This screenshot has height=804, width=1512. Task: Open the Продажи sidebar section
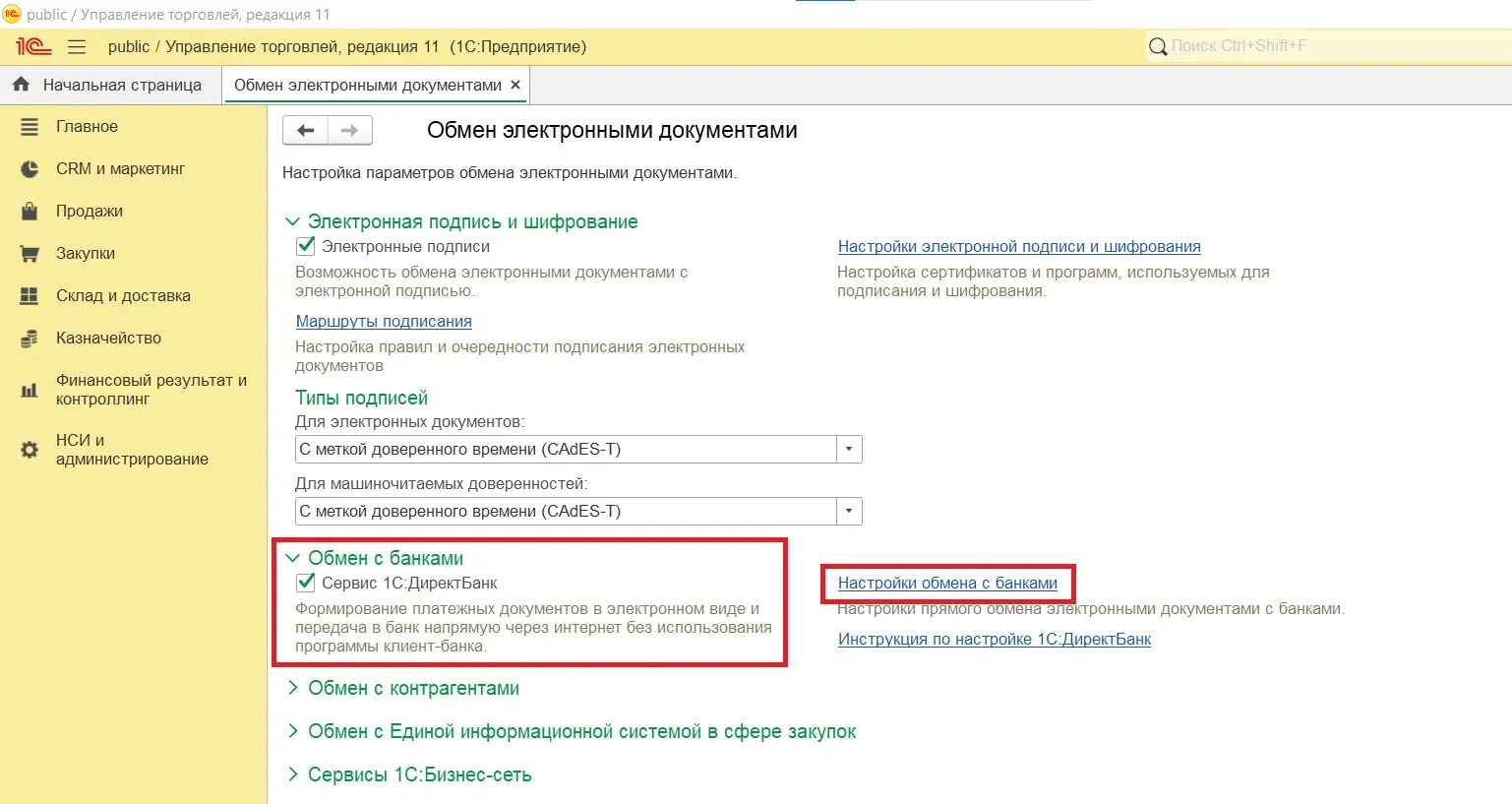(x=89, y=212)
